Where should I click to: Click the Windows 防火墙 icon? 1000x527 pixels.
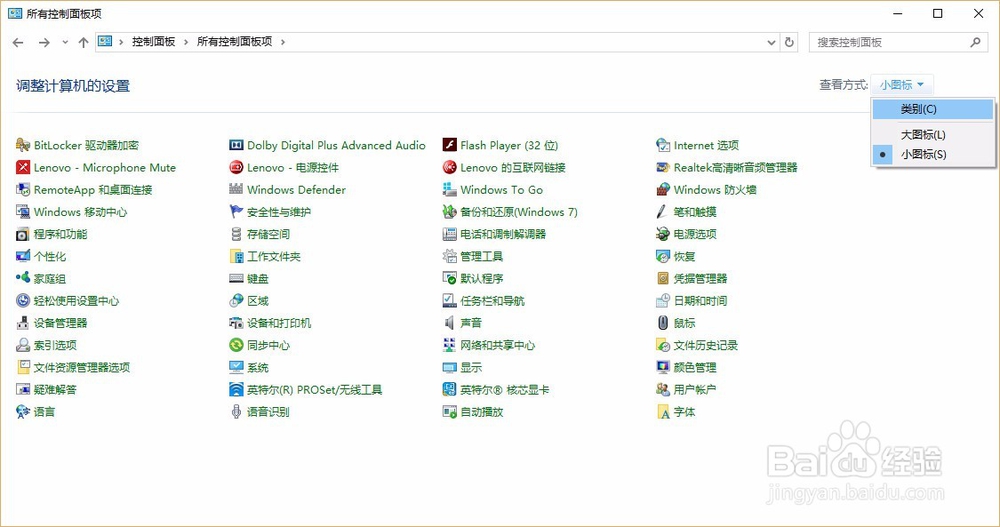pyautogui.click(x=663, y=190)
